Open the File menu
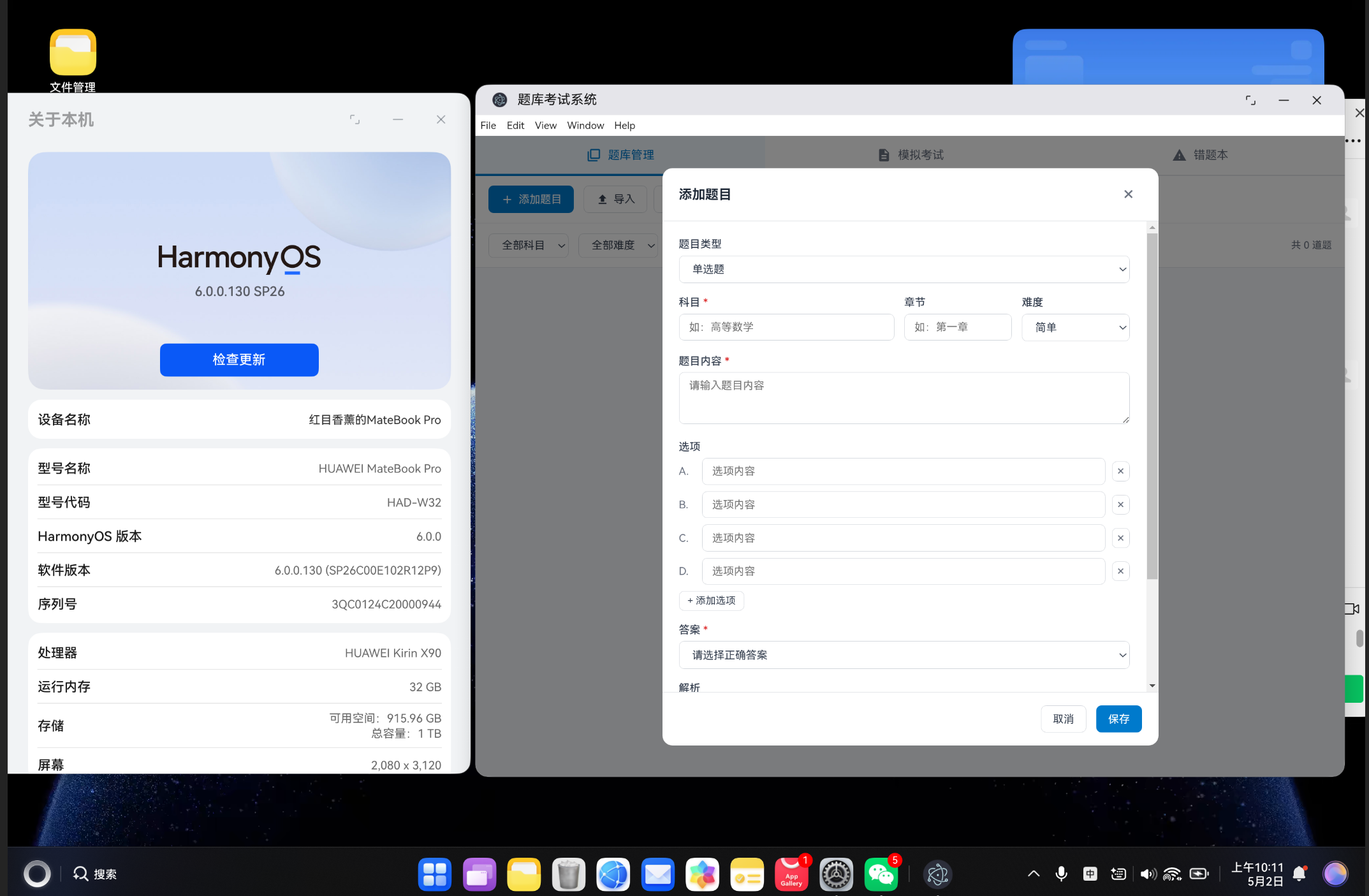Screen dimensions: 1369x896 click(x=488, y=125)
